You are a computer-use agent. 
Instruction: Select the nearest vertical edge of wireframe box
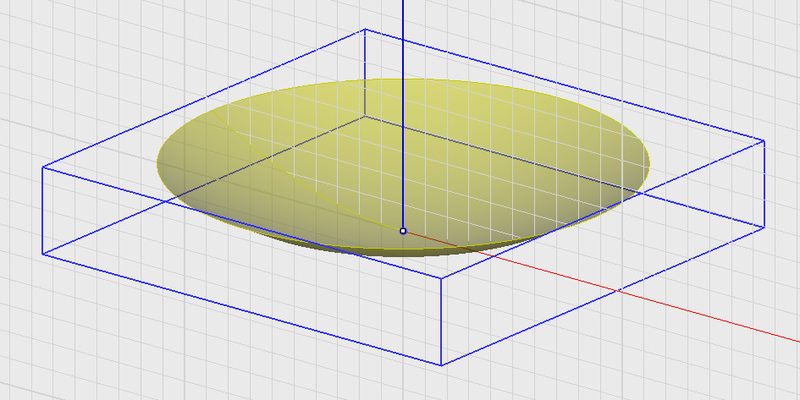pos(441,322)
